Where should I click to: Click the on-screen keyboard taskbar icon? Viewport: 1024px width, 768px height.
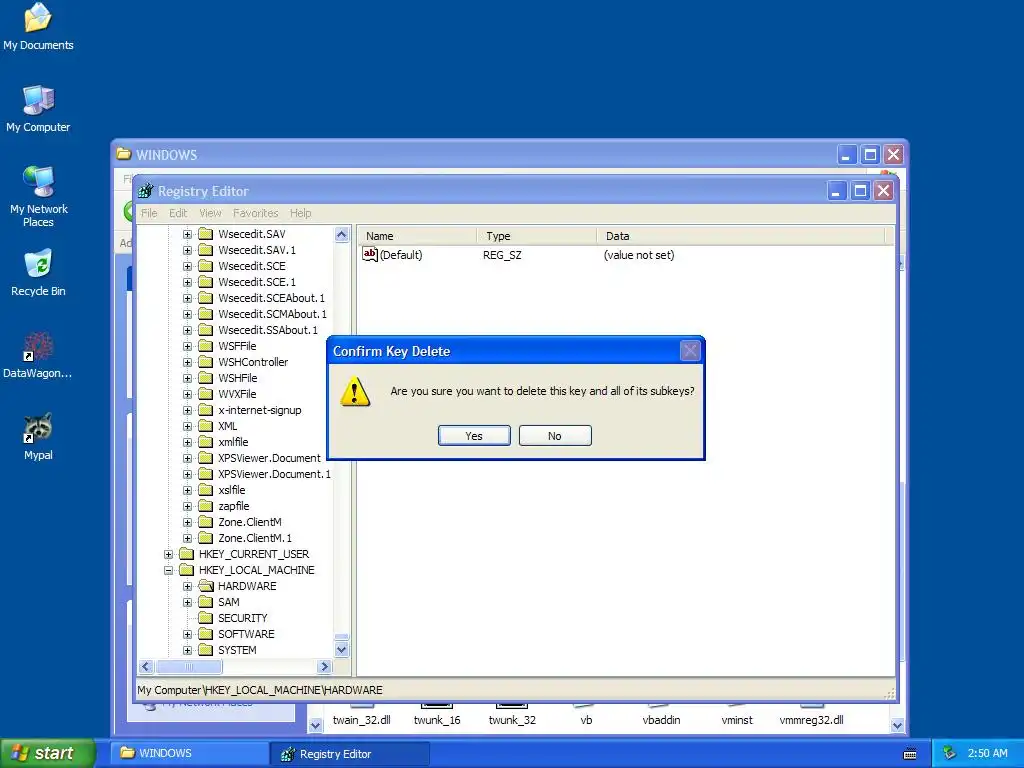click(x=910, y=754)
